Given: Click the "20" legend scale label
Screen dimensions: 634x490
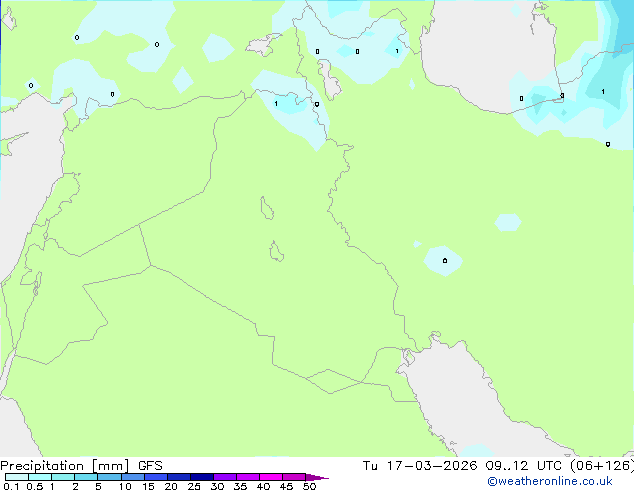Looking at the screenshot, I should (x=171, y=486).
